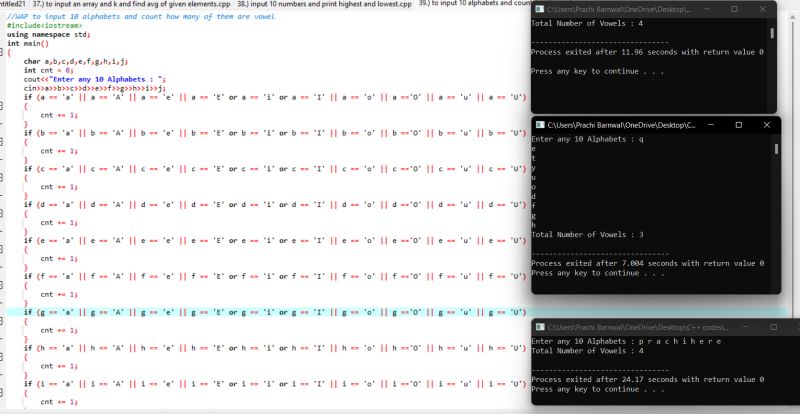
Task: Click the line 'int cnt = 0;'
Action: pos(49,70)
